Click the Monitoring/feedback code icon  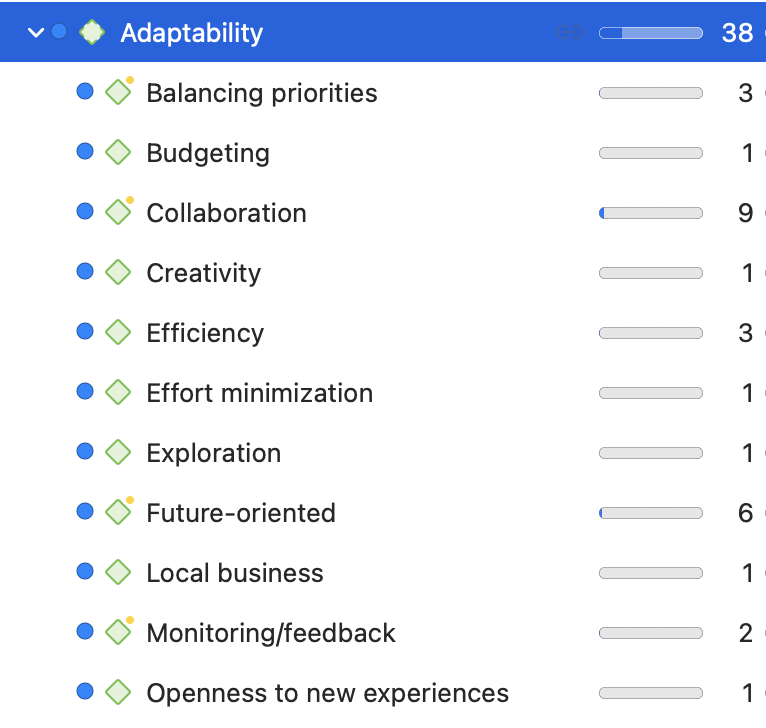click(119, 633)
